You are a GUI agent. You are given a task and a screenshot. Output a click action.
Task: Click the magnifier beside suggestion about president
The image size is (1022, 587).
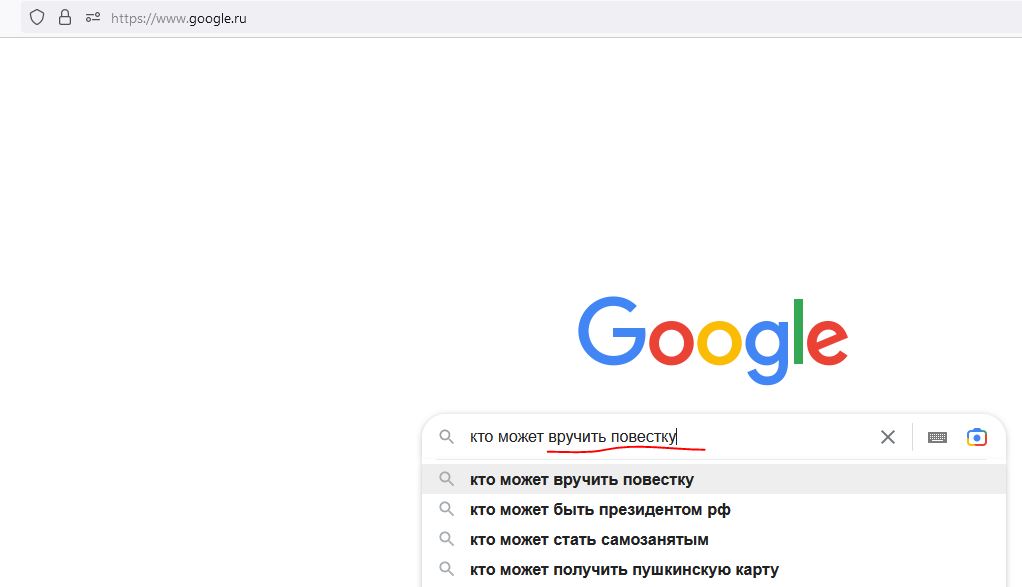click(x=446, y=509)
